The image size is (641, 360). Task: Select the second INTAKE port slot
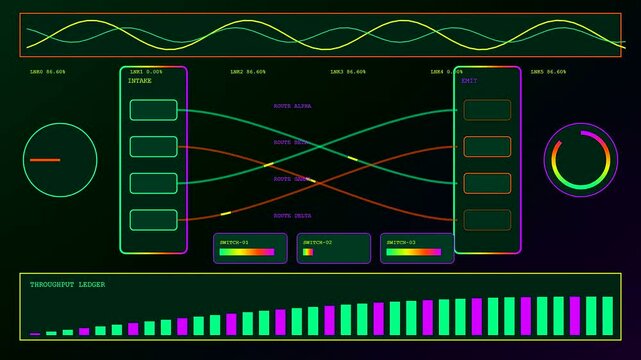point(154,147)
